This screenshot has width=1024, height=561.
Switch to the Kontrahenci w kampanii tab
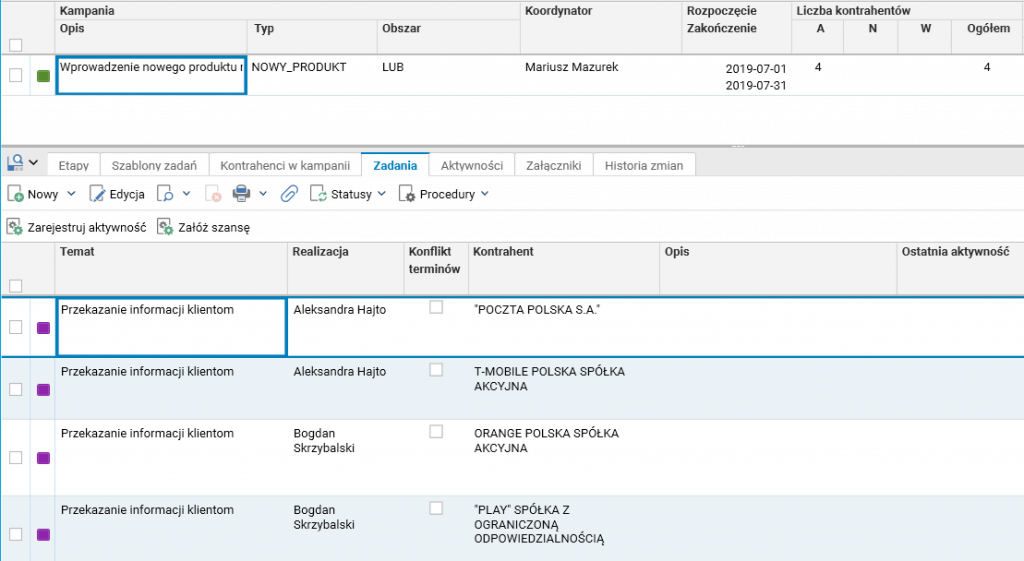point(285,166)
